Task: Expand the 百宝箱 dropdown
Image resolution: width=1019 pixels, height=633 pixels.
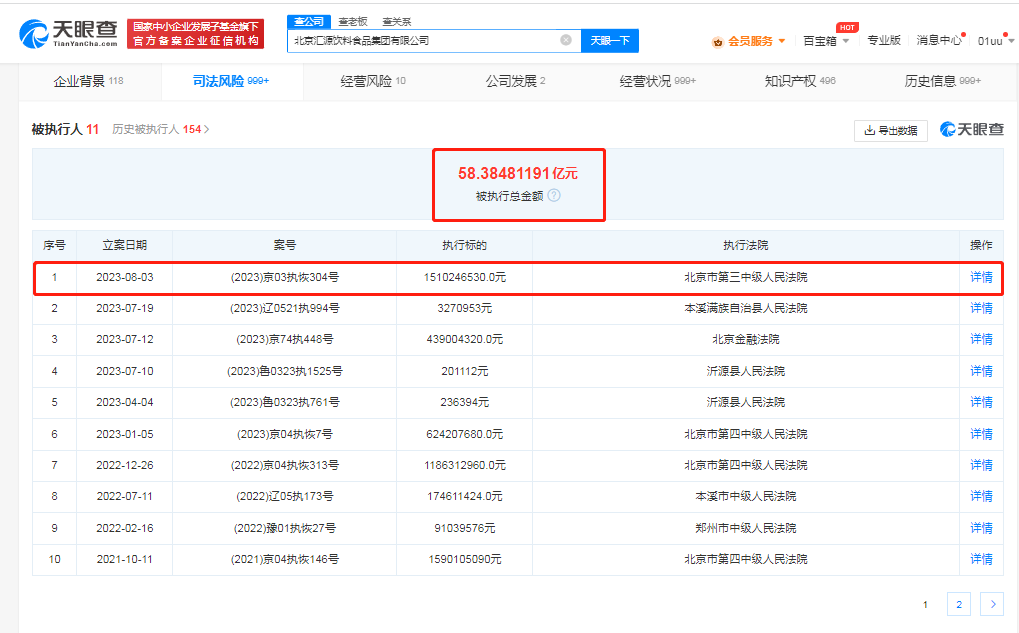Action: (826, 41)
